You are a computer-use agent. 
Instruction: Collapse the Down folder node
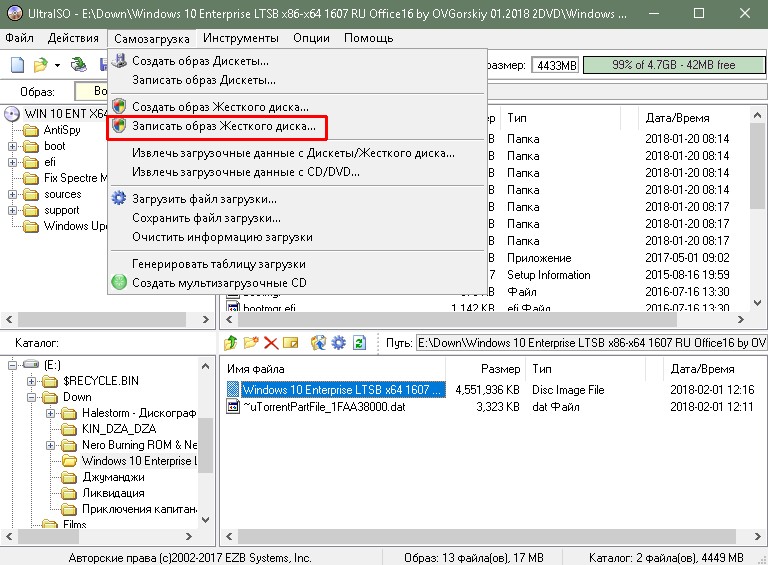coord(31,397)
